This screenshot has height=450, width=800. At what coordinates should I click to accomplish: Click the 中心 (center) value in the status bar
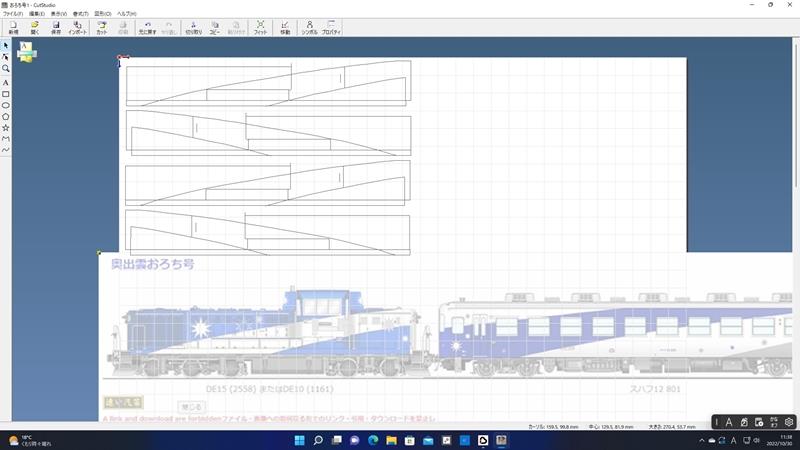click(x=611, y=427)
